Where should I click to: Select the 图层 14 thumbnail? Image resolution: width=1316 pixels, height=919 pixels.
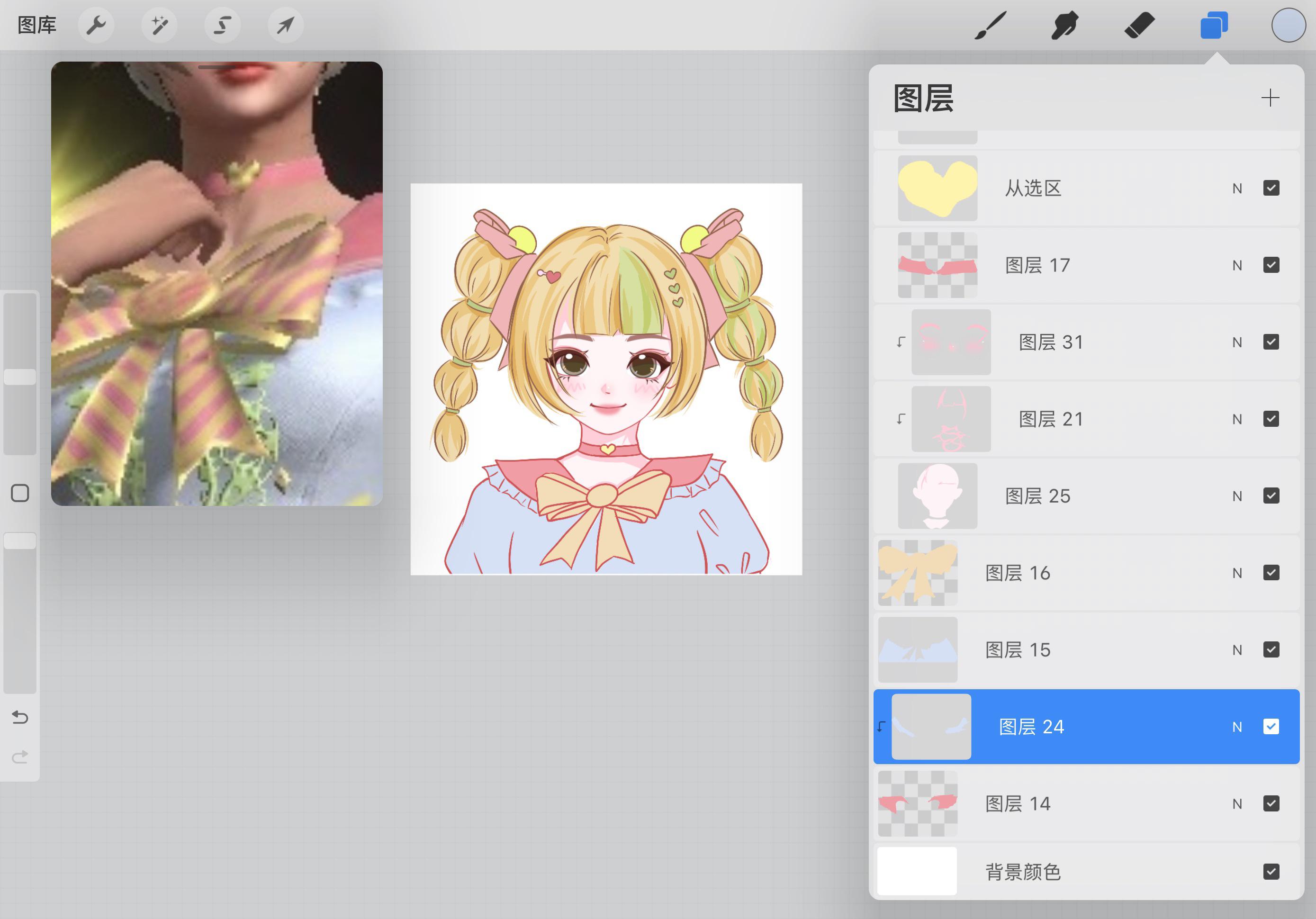coord(918,803)
